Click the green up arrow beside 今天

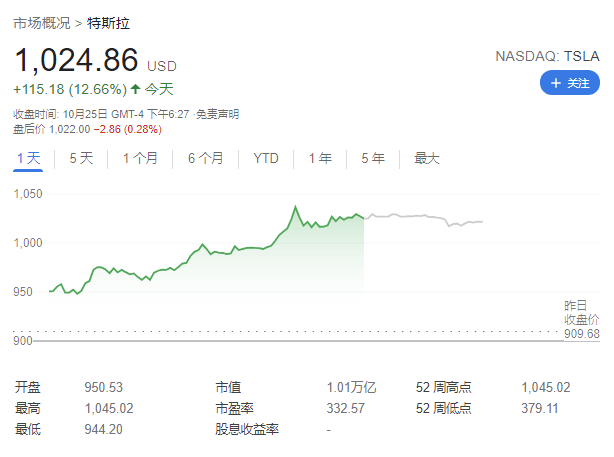click(136, 89)
